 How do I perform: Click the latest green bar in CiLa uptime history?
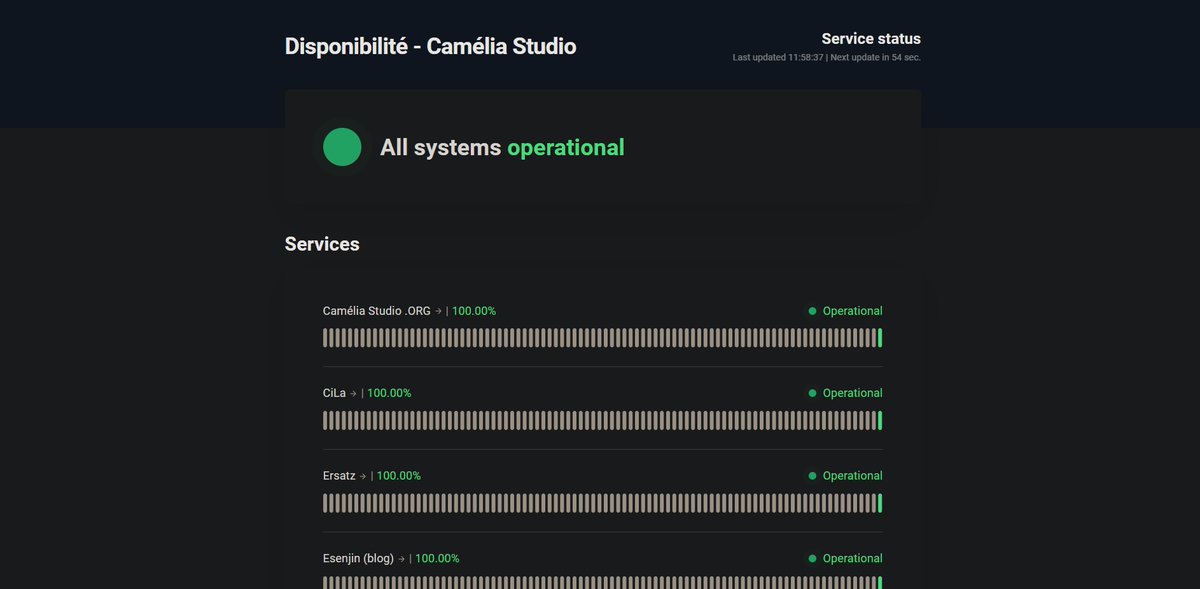click(x=880, y=420)
